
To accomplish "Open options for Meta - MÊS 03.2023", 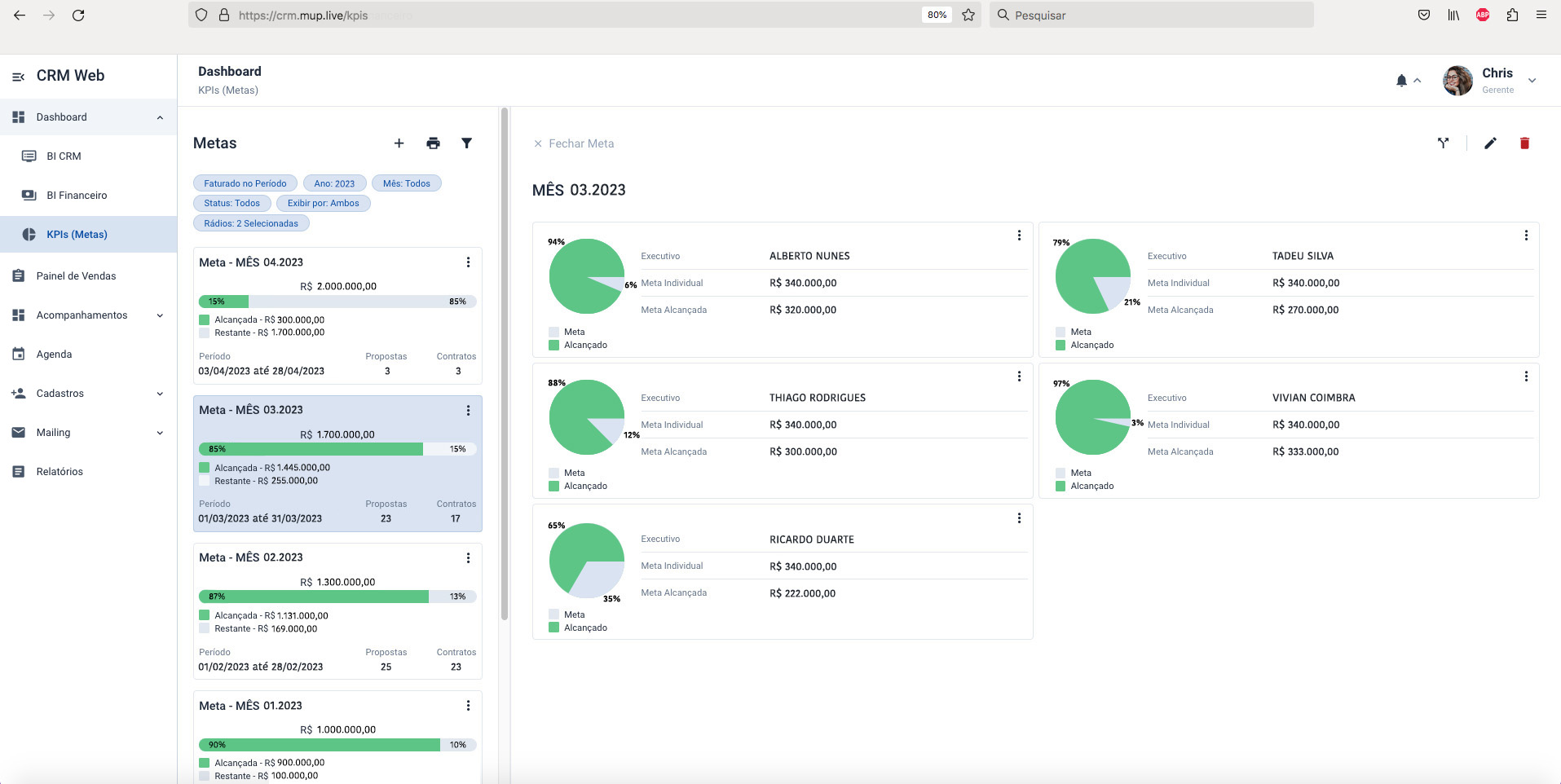I will (468, 410).
